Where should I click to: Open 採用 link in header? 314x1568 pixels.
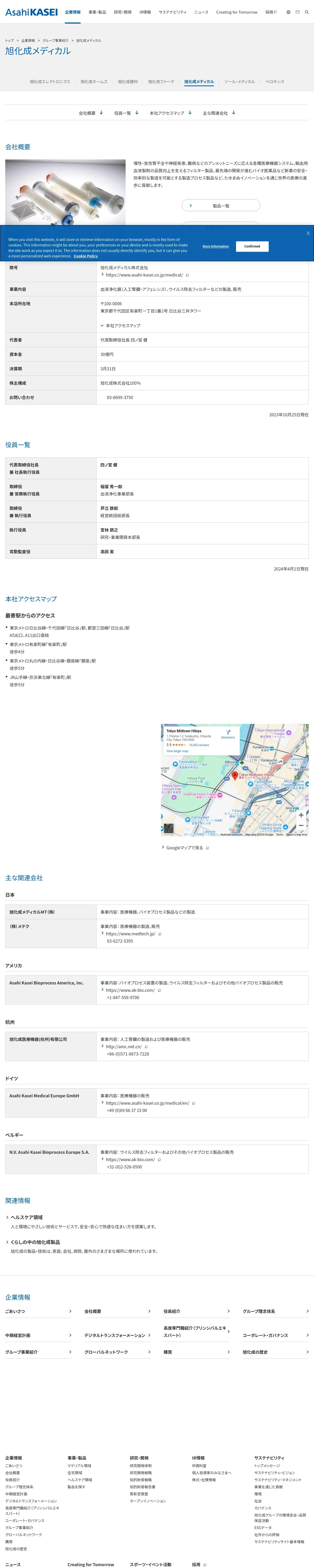point(271,12)
